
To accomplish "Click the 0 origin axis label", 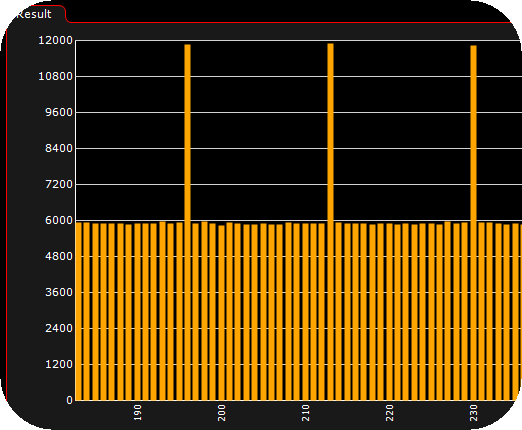I will [x=69, y=400].
